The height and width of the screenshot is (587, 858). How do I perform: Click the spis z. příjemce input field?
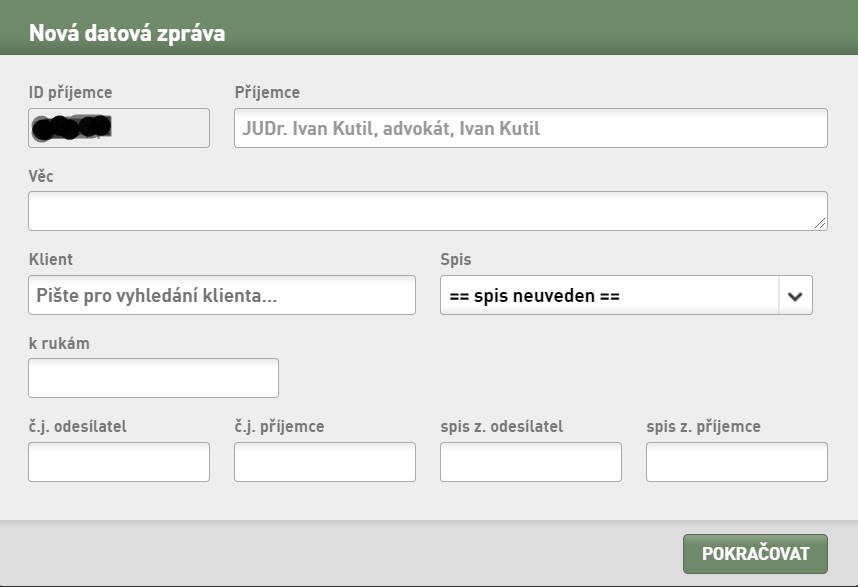(x=737, y=462)
